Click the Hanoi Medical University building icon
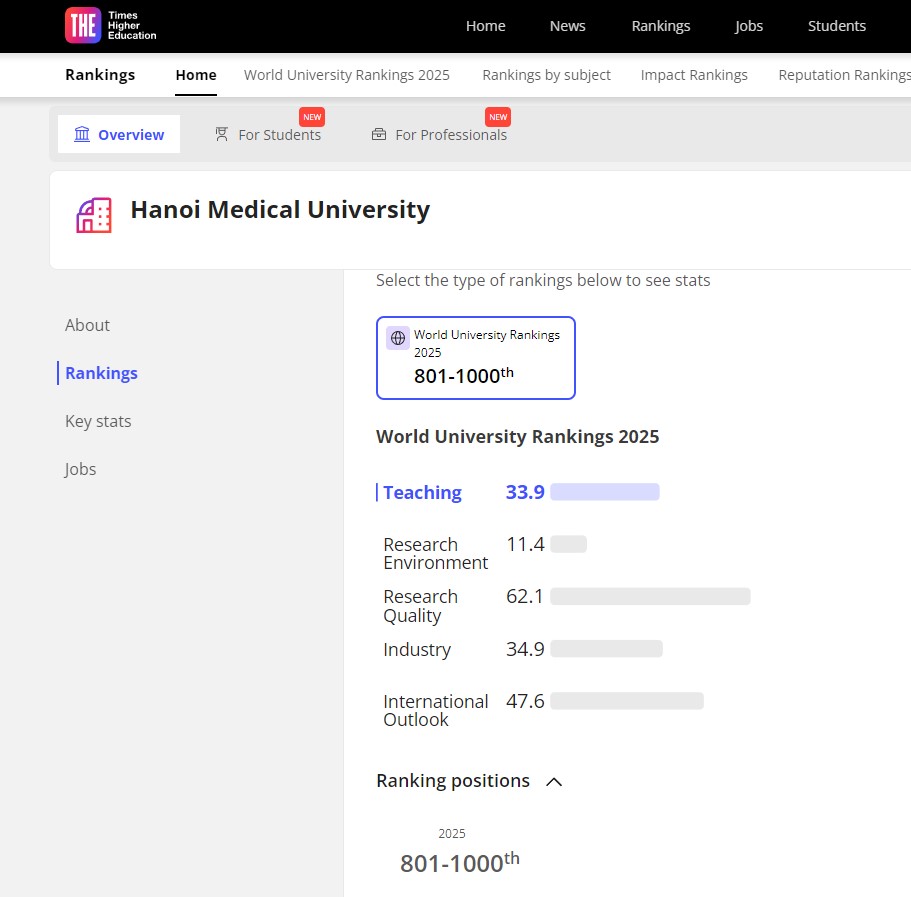The image size is (911, 897). 94,215
